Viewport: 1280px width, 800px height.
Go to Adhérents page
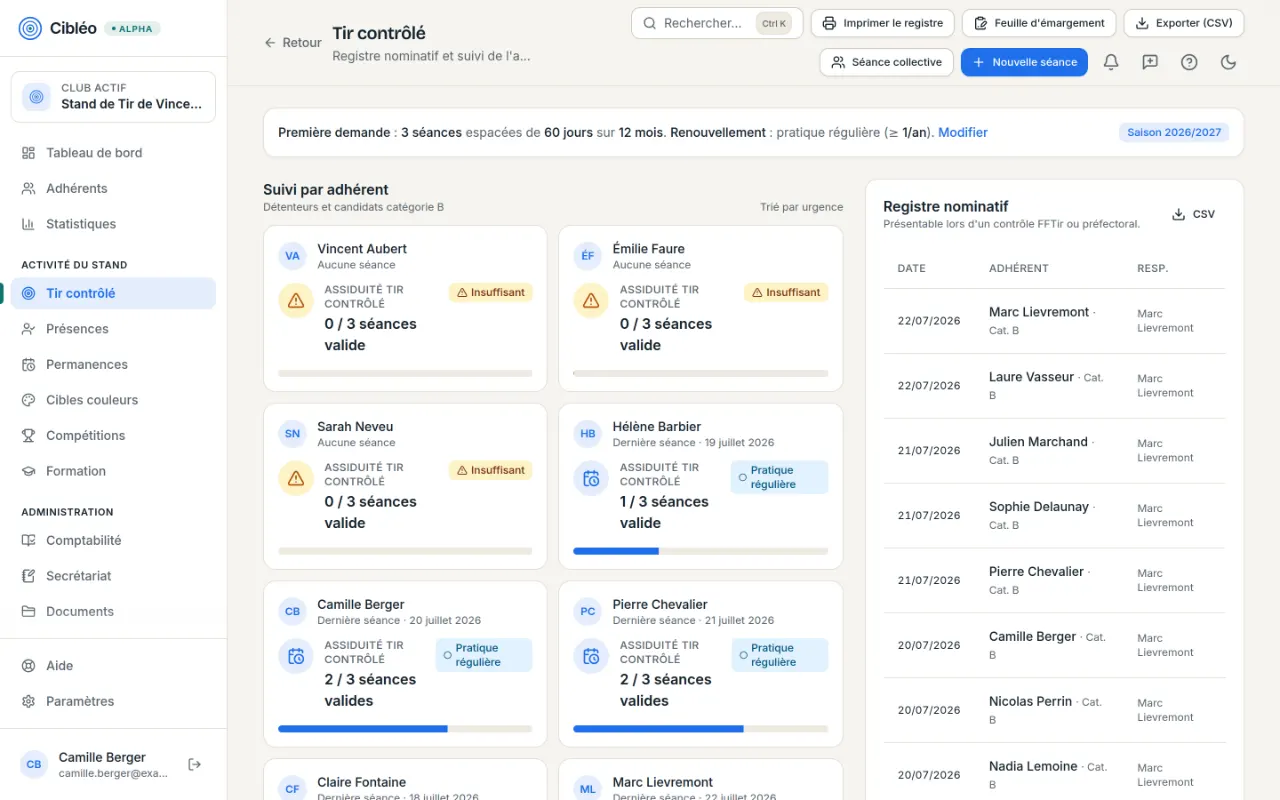click(x=113, y=188)
